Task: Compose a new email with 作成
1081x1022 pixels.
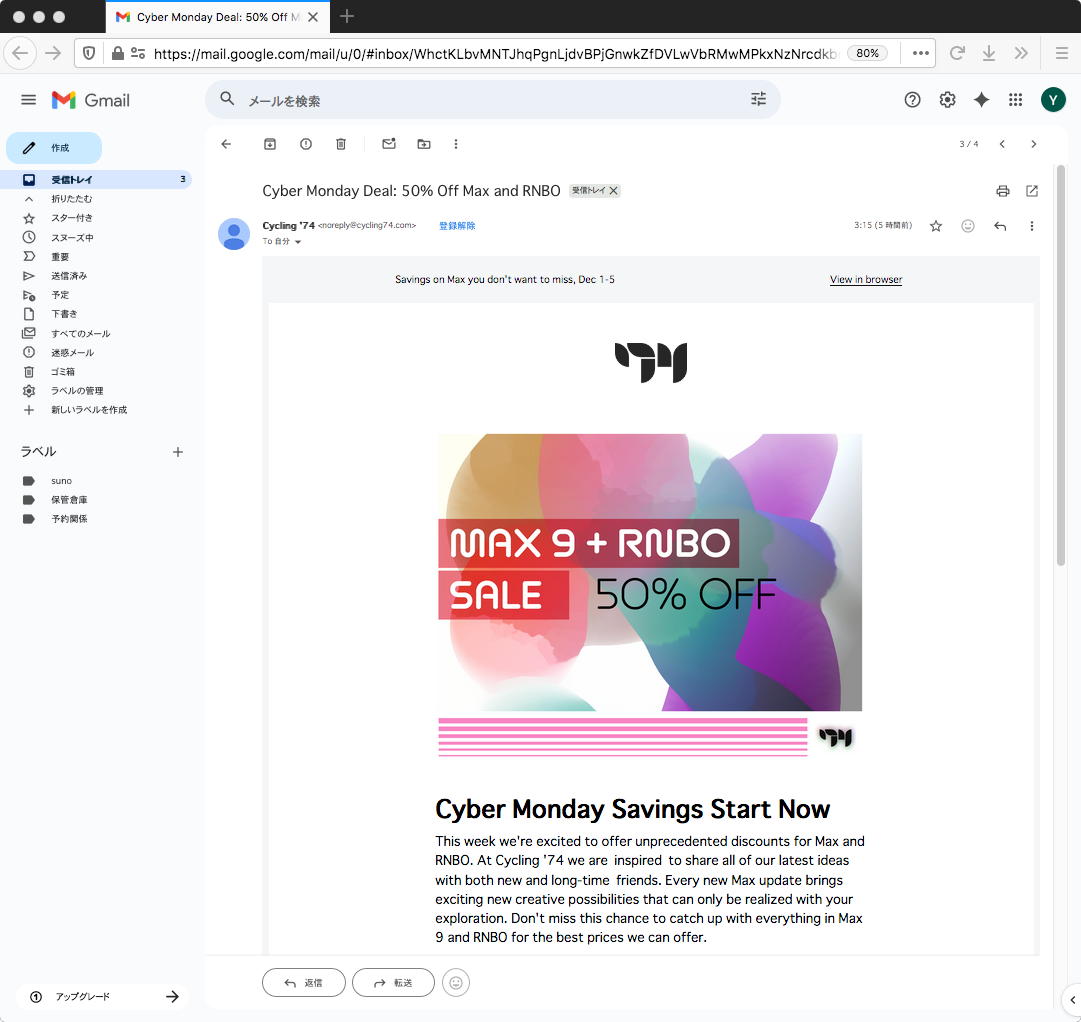Action: tap(54, 148)
